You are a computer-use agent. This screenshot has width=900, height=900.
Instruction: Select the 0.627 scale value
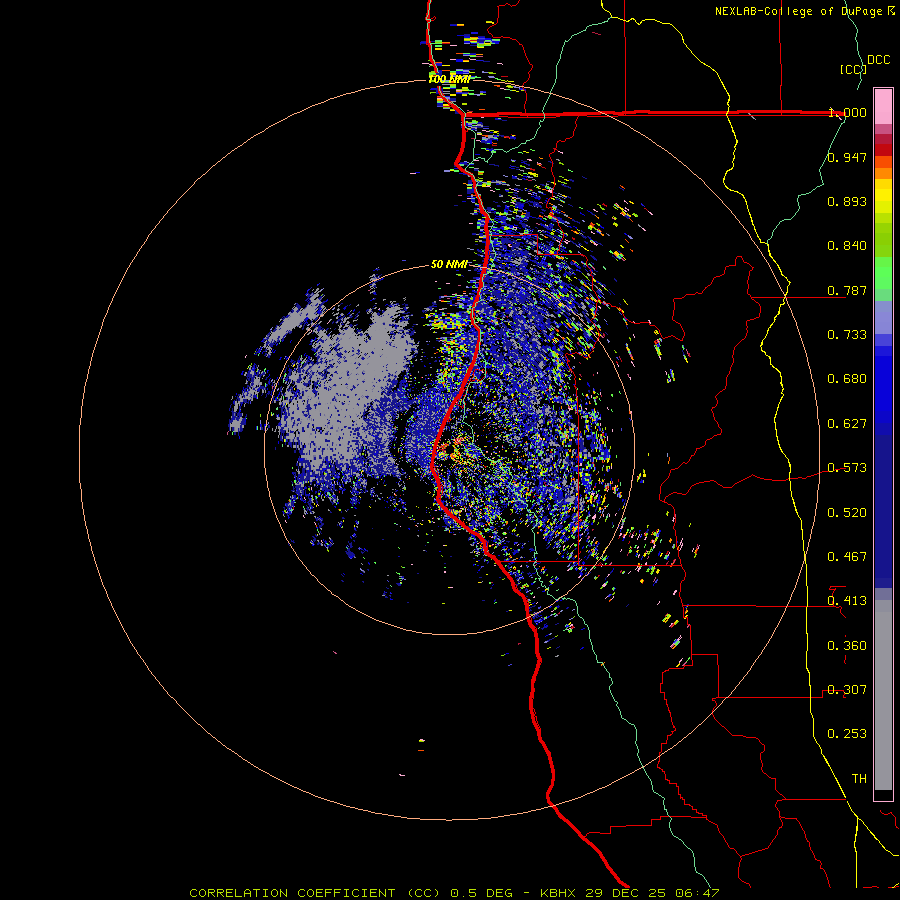click(x=847, y=424)
